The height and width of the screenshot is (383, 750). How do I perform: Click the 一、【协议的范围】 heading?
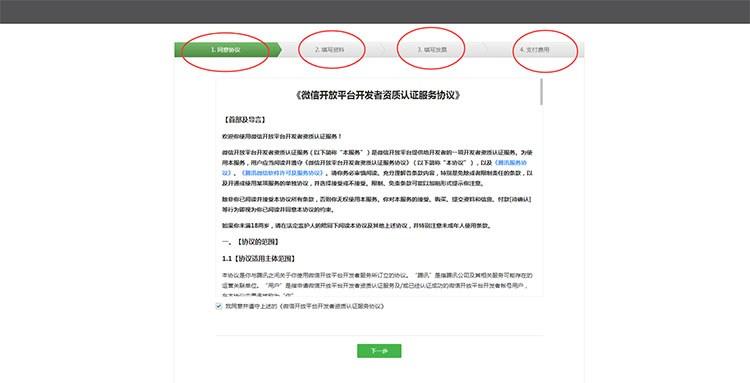[x=250, y=242]
